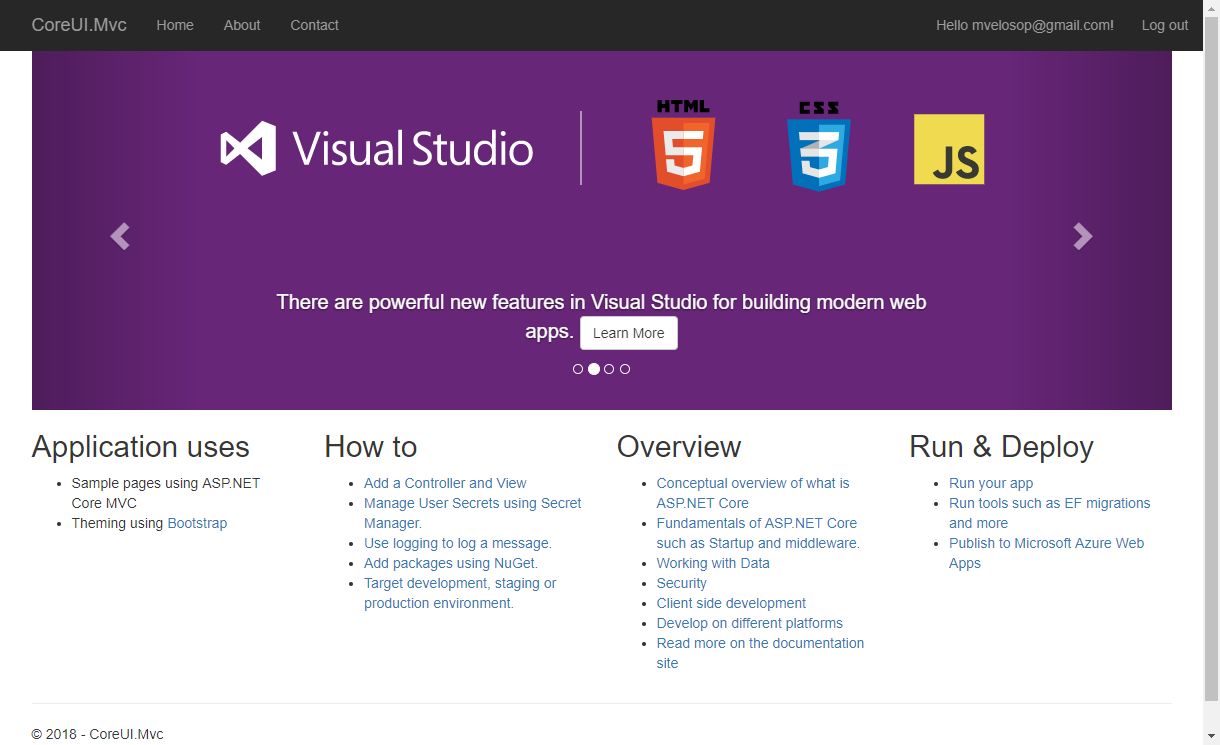Click the How to heading

point(371,447)
